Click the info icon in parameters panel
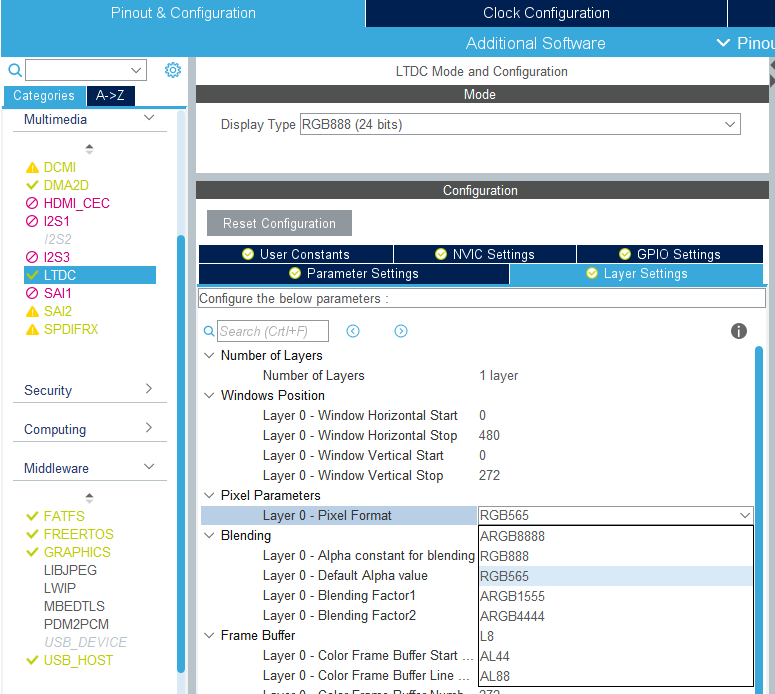The height and width of the screenshot is (694, 775). click(x=738, y=331)
